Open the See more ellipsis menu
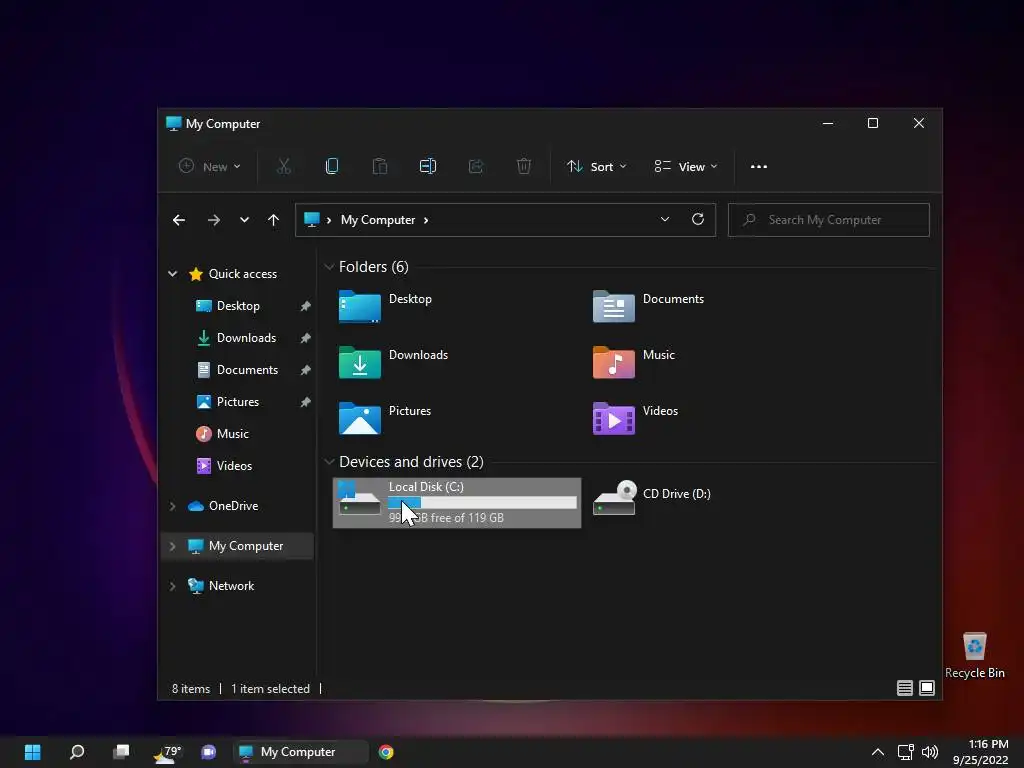The width and height of the screenshot is (1024, 768). (x=759, y=167)
